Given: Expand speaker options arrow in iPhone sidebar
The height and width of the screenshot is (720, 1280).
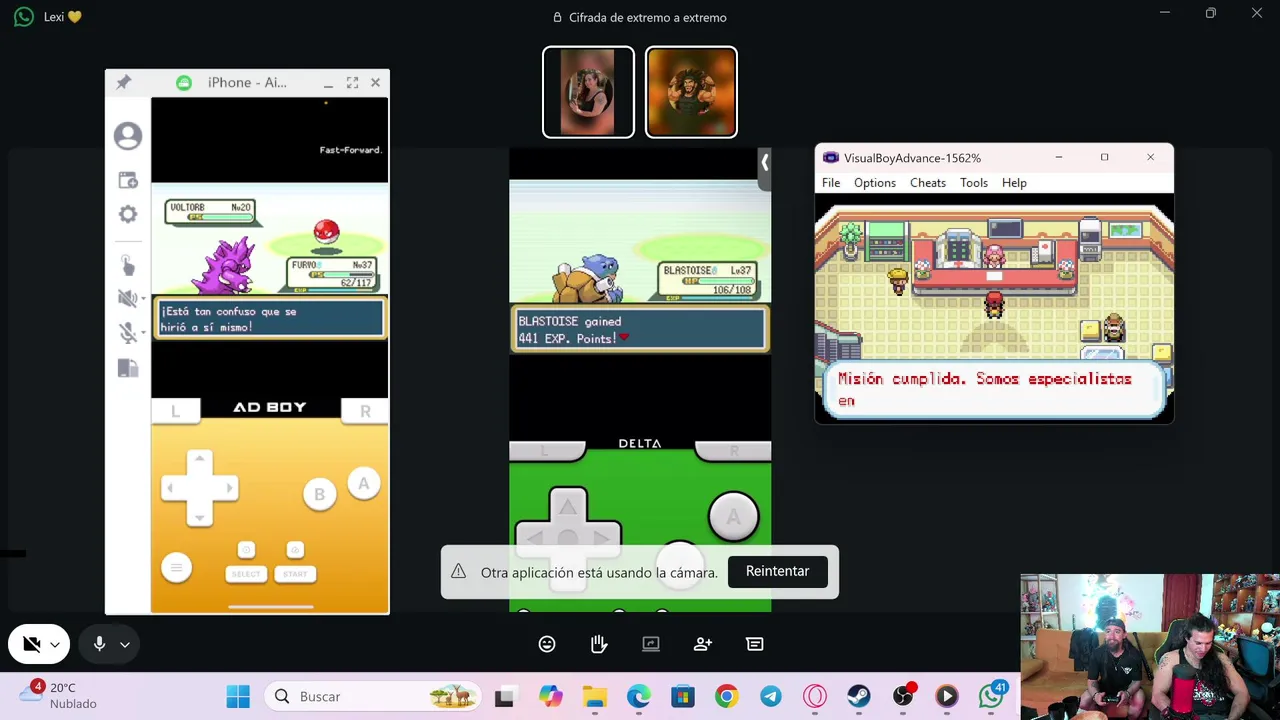Looking at the screenshot, I should [143, 299].
